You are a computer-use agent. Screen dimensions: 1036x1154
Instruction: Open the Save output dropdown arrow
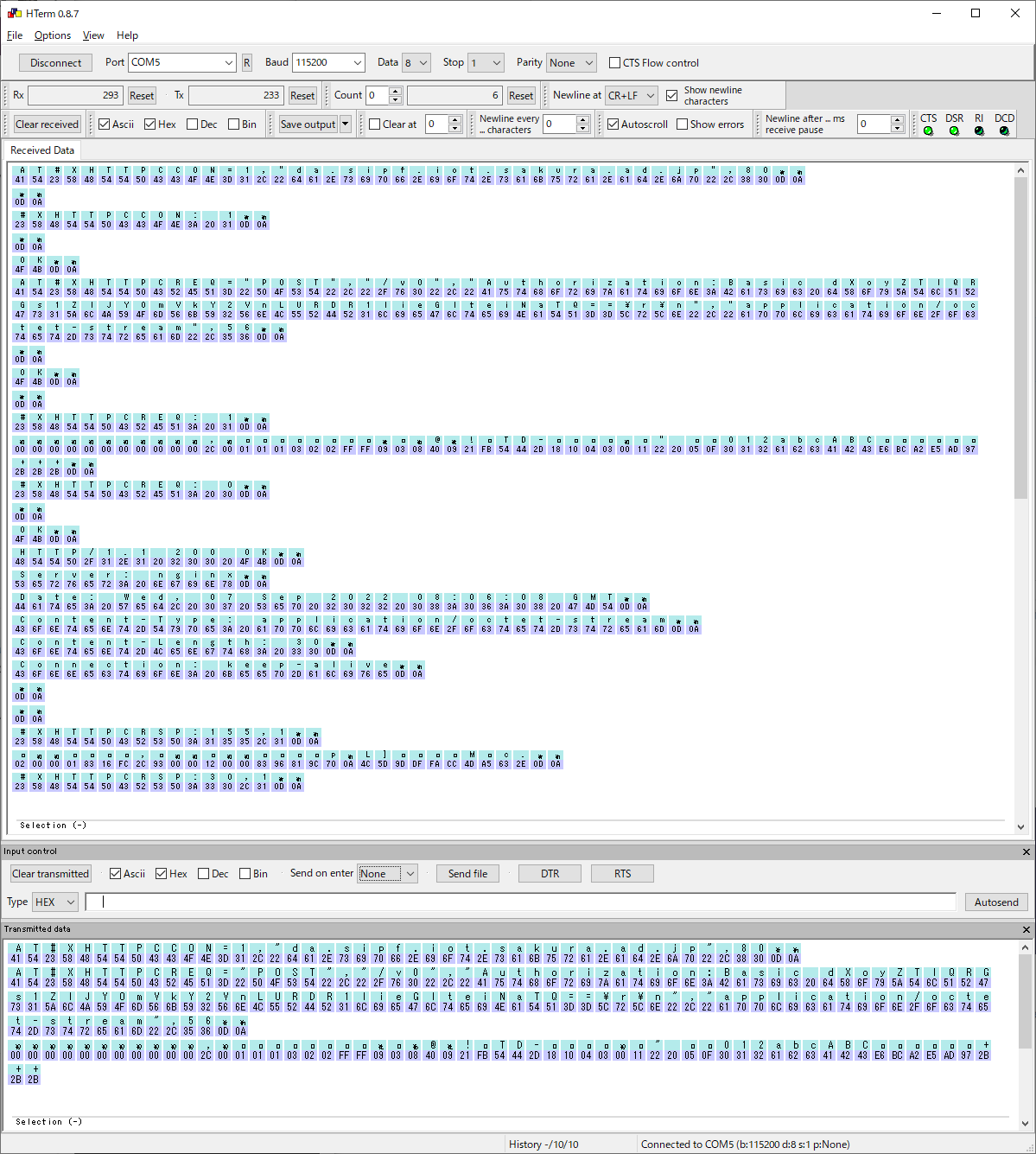[346, 124]
